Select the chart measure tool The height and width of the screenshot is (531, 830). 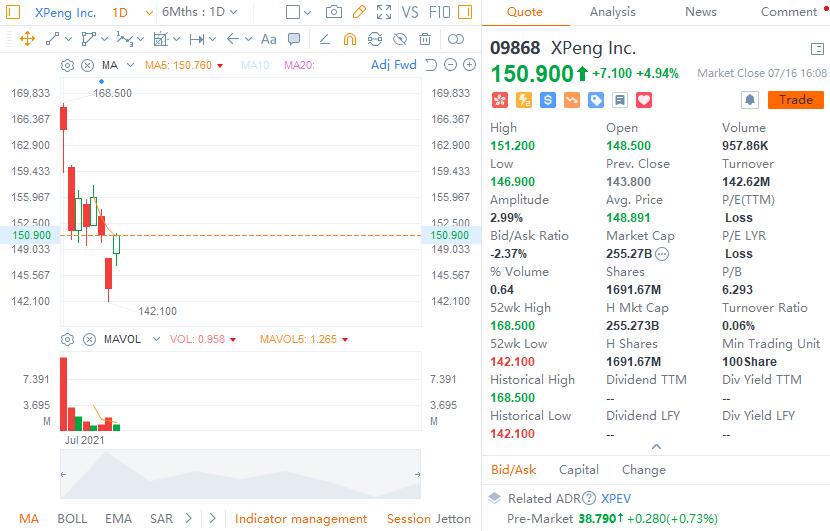(160, 39)
